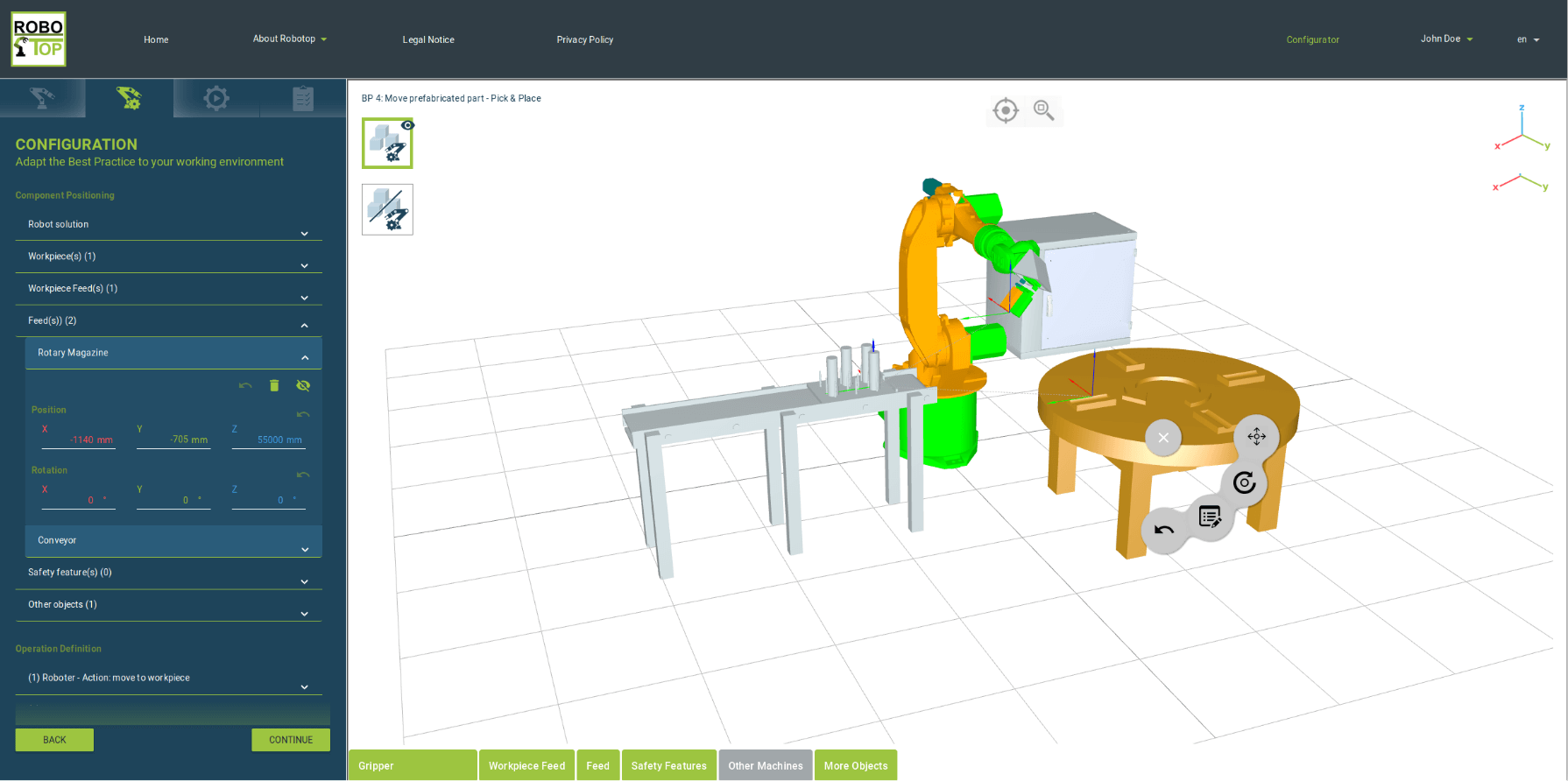Delete the Rotary Magazine with trash icon
Image resolution: width=1568 pixels, height=781 pixels.
click(274, 385)
